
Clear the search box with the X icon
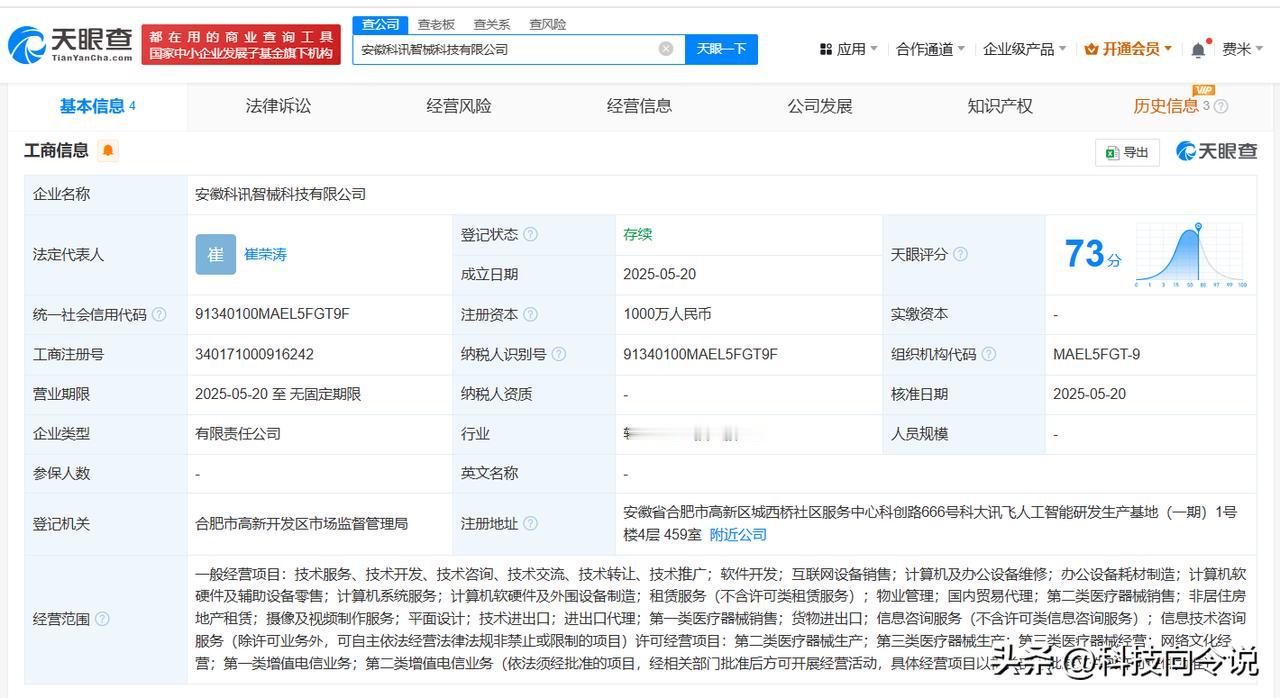666,49
